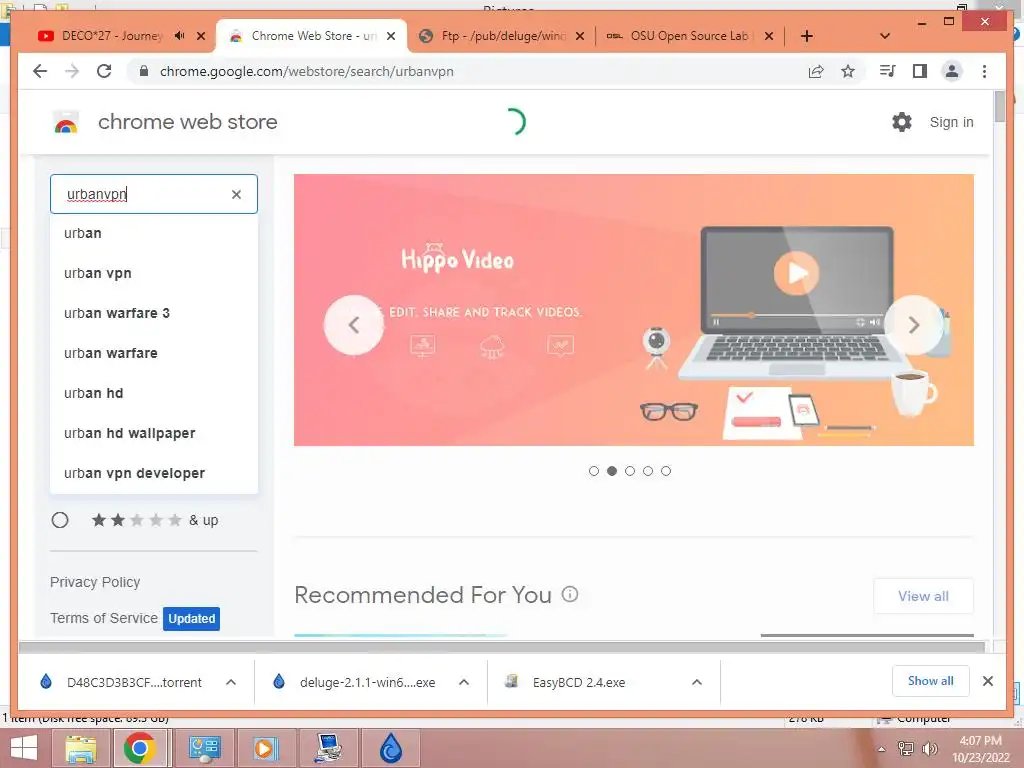Open network icon in system tray
This screenshot has height=768, width=1024.
(906, 749)
